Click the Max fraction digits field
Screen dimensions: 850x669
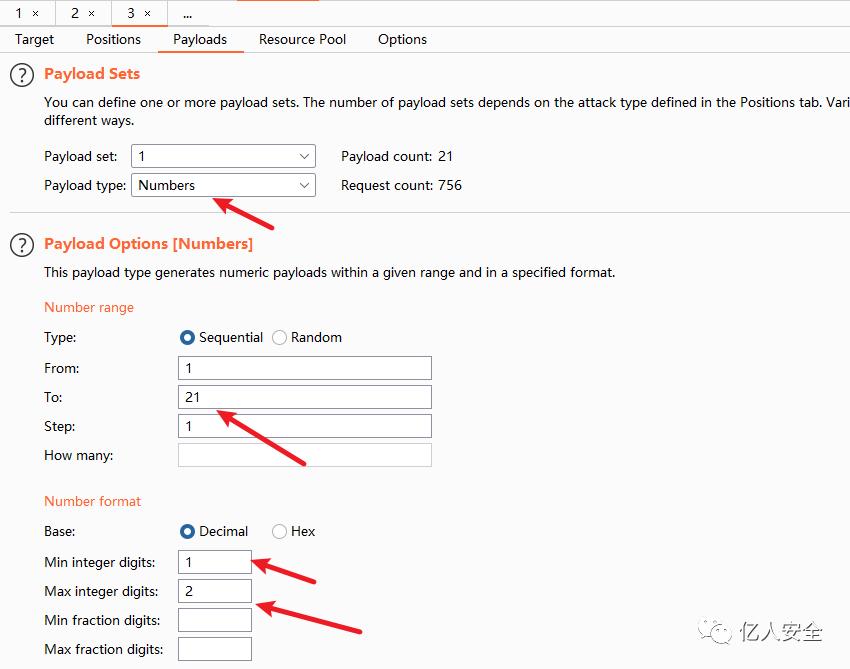tap(215, 649)
